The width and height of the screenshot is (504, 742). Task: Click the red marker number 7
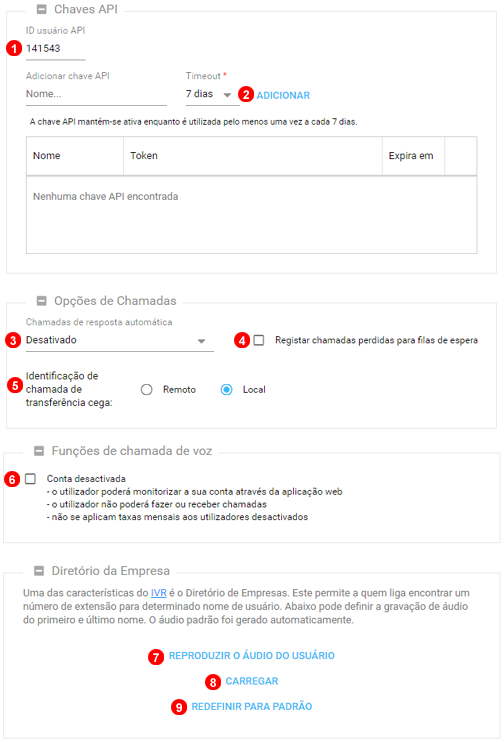156,657
